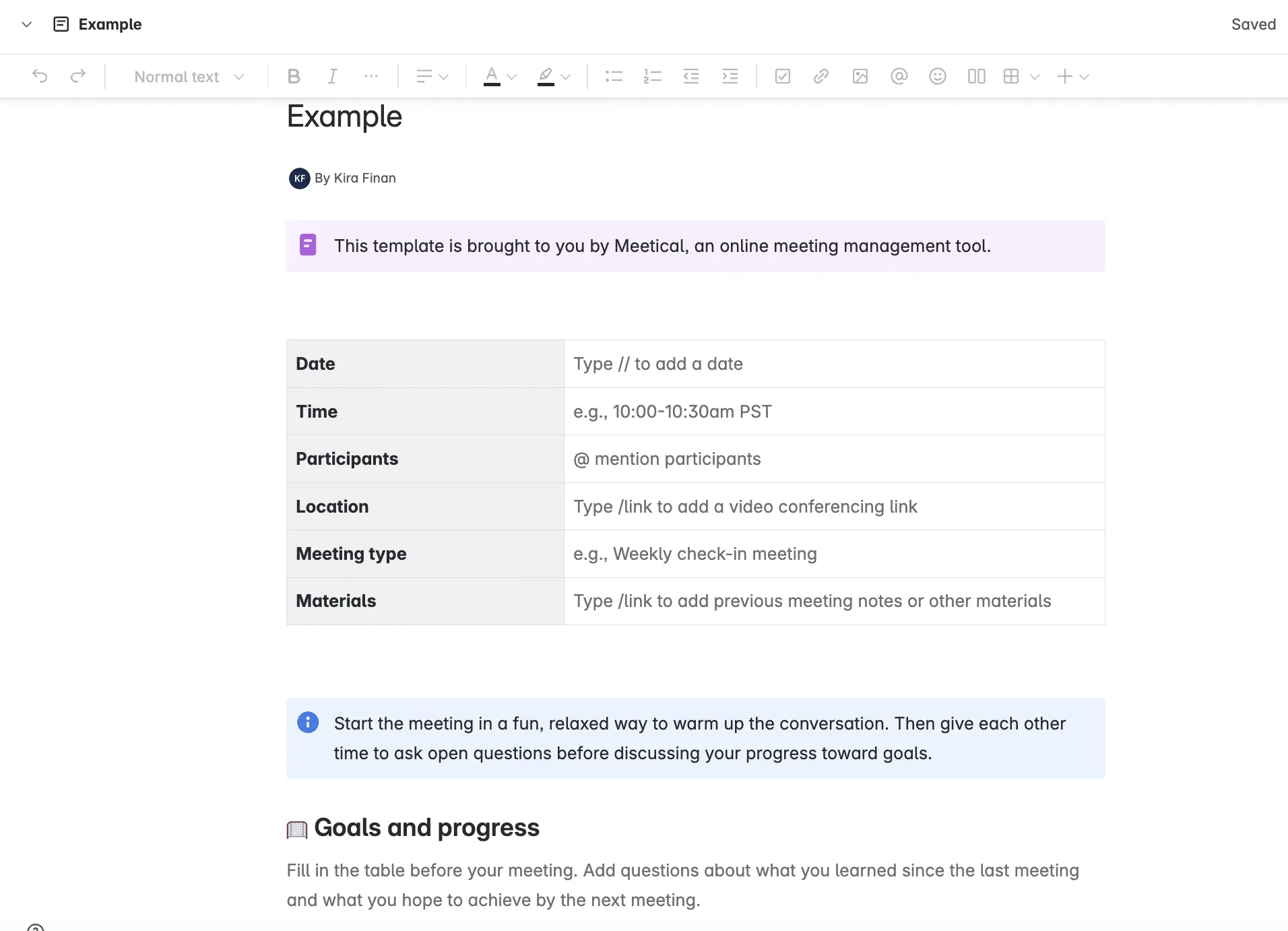
Task: Open the emoji picker icon
Action: point(937,76)
